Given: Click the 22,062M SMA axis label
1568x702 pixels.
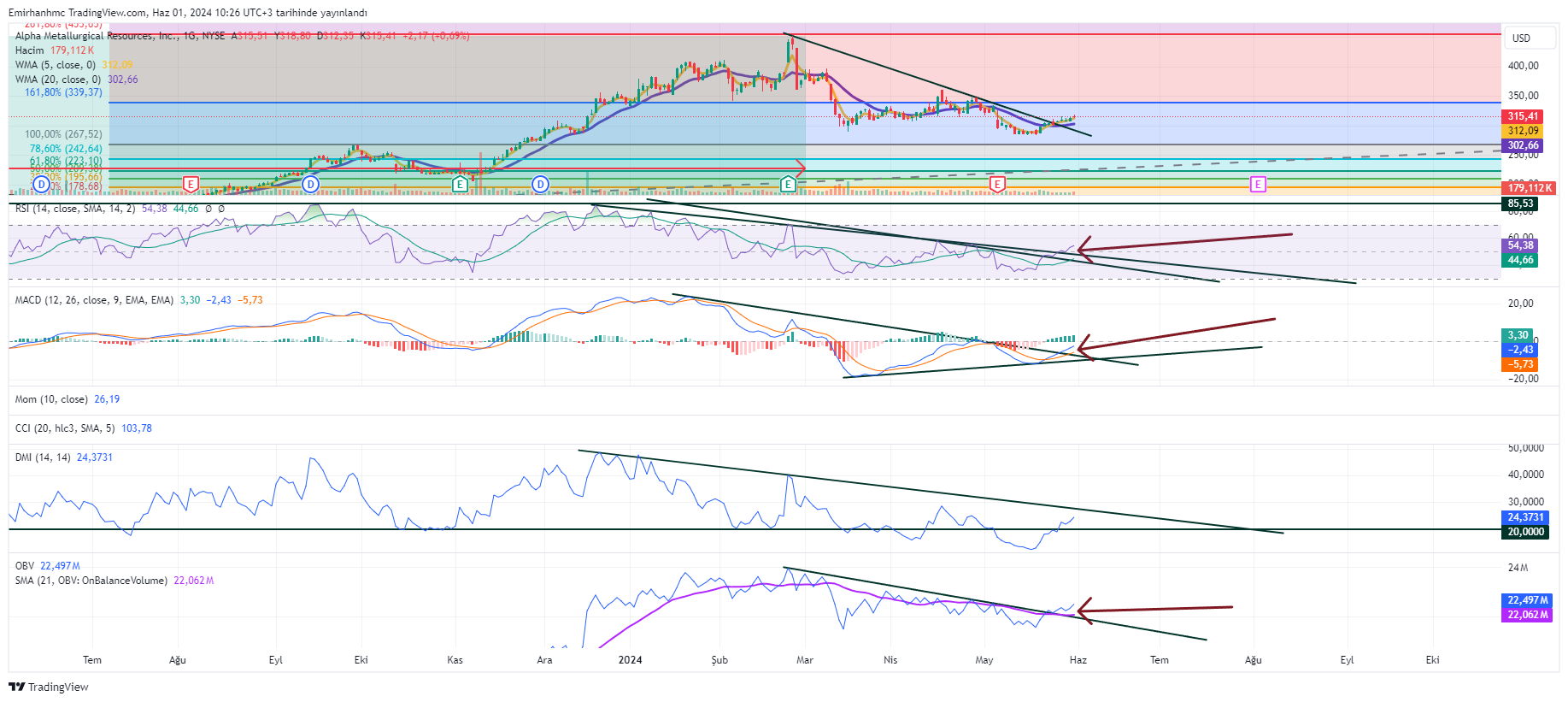Looking at the screenshot, I should coord(1526,615).
